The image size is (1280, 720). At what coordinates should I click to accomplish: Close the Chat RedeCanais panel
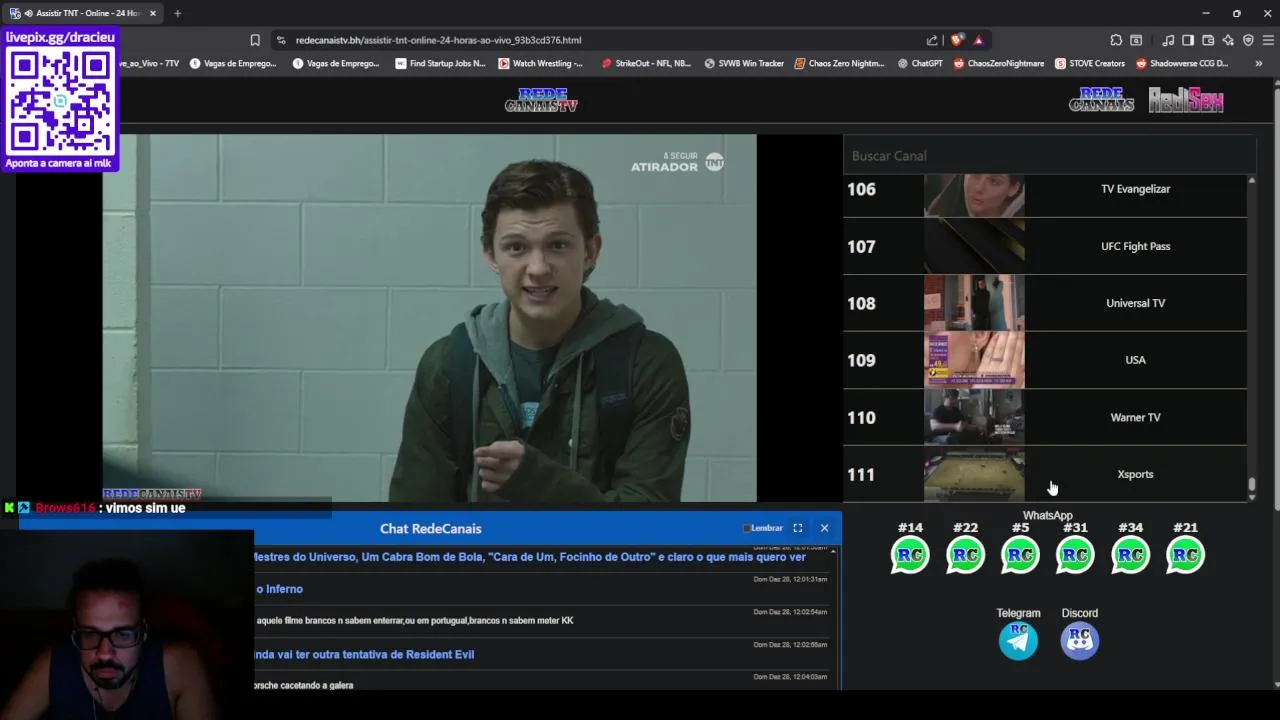(824, 528)
